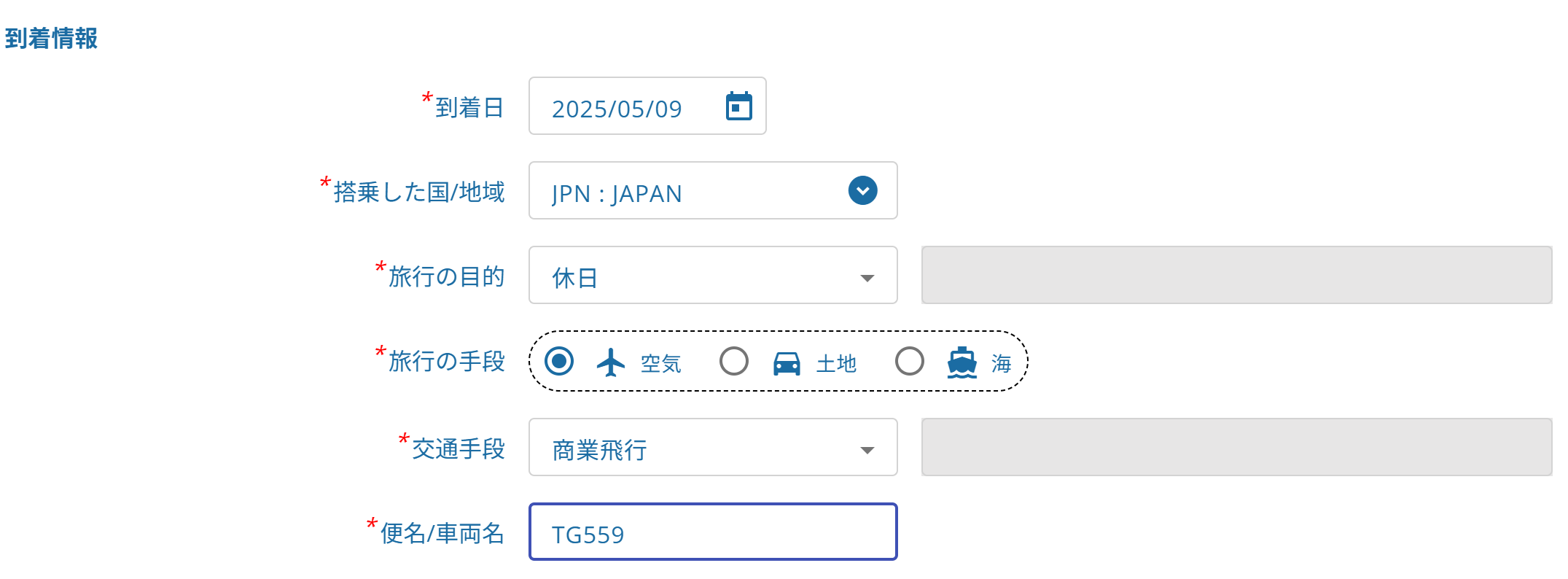This screenshot has height=579, width=1568.
Task: Click the blue circular chevron in country field
Action: click(x=862, y=191)
